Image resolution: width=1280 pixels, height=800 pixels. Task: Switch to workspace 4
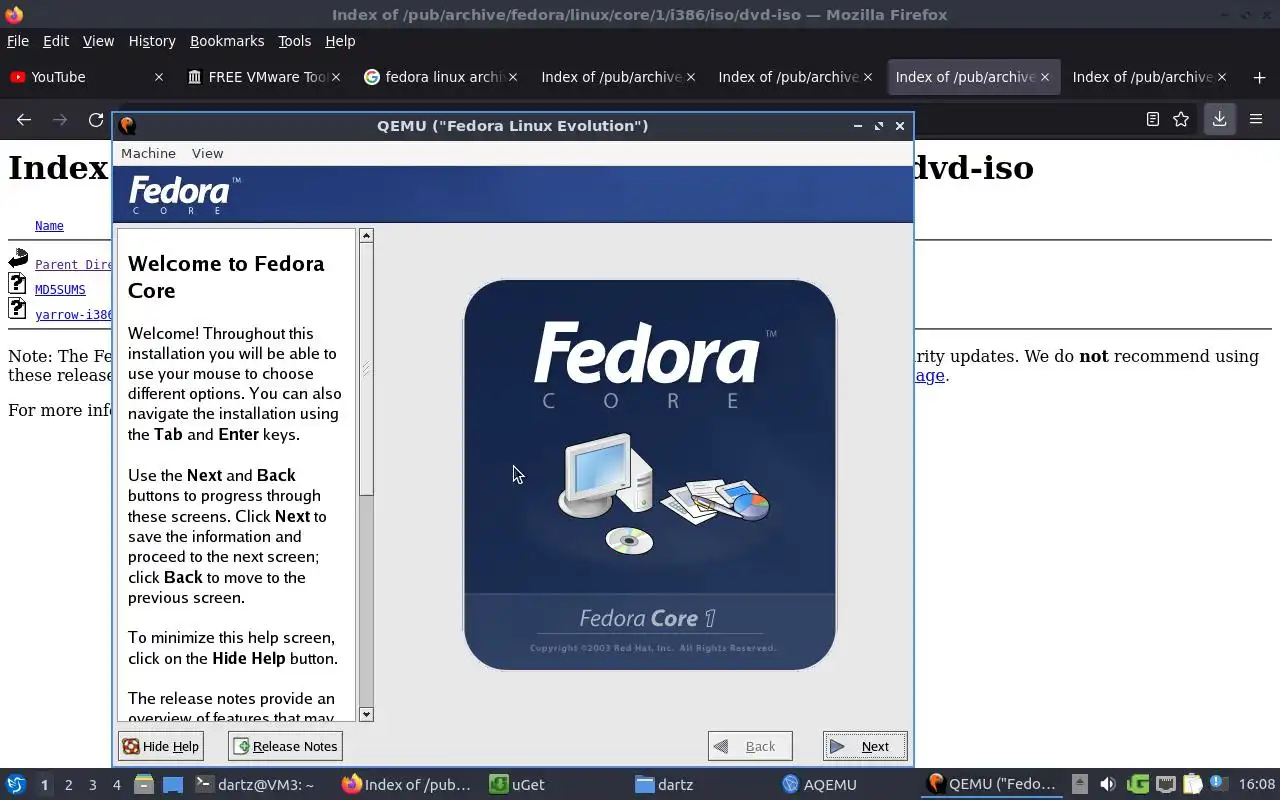[x=116, y=785]
